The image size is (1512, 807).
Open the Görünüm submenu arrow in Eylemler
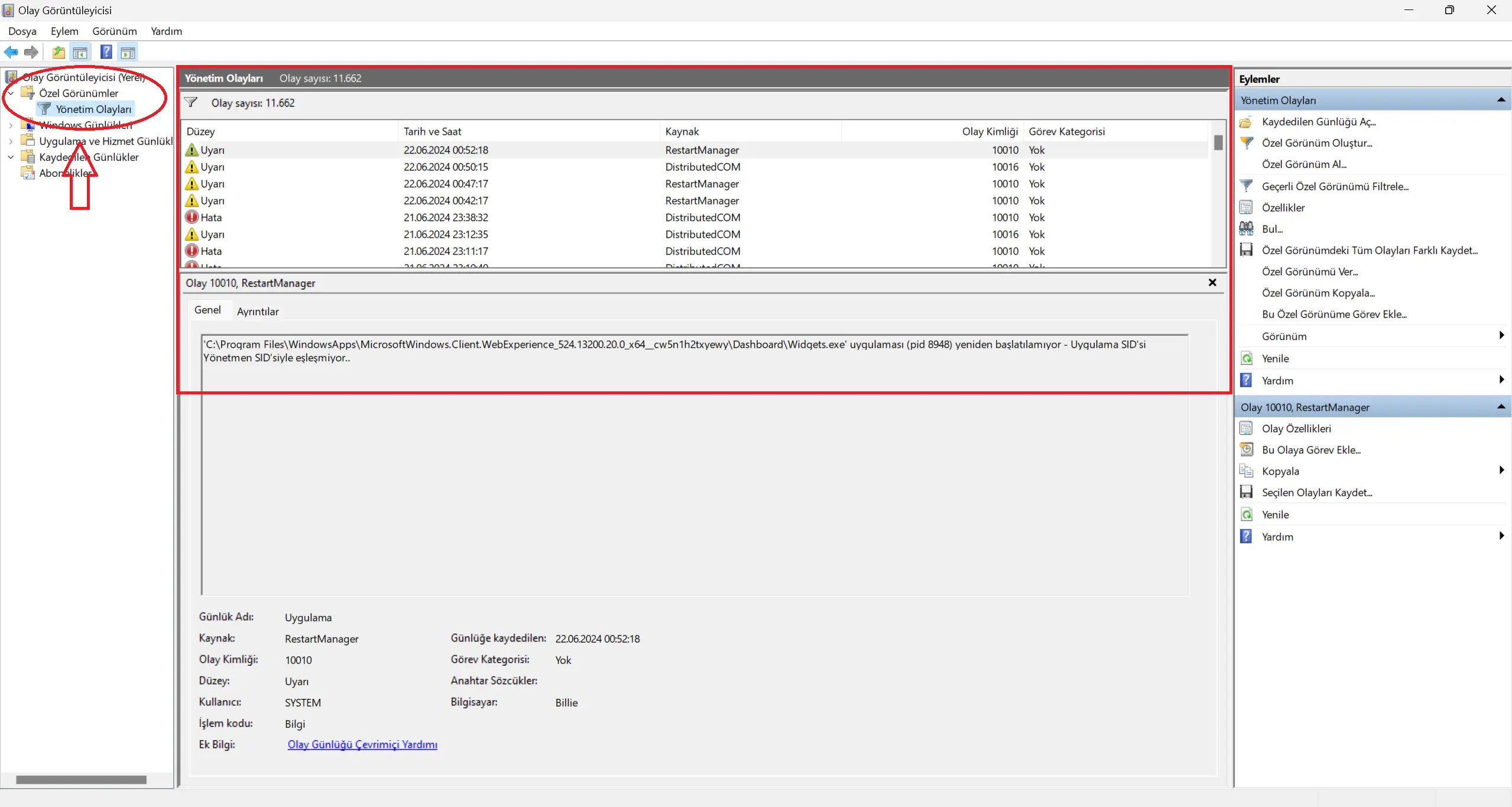coord(1501,336)
